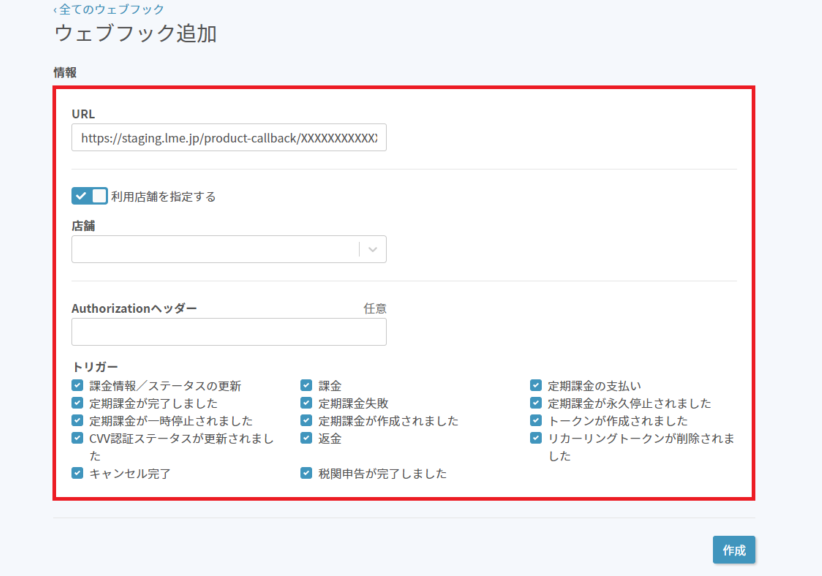The image size is (822, 576).
Task: Uncheck 定期課金の支払い checkbox
Action: pos(536,386)
